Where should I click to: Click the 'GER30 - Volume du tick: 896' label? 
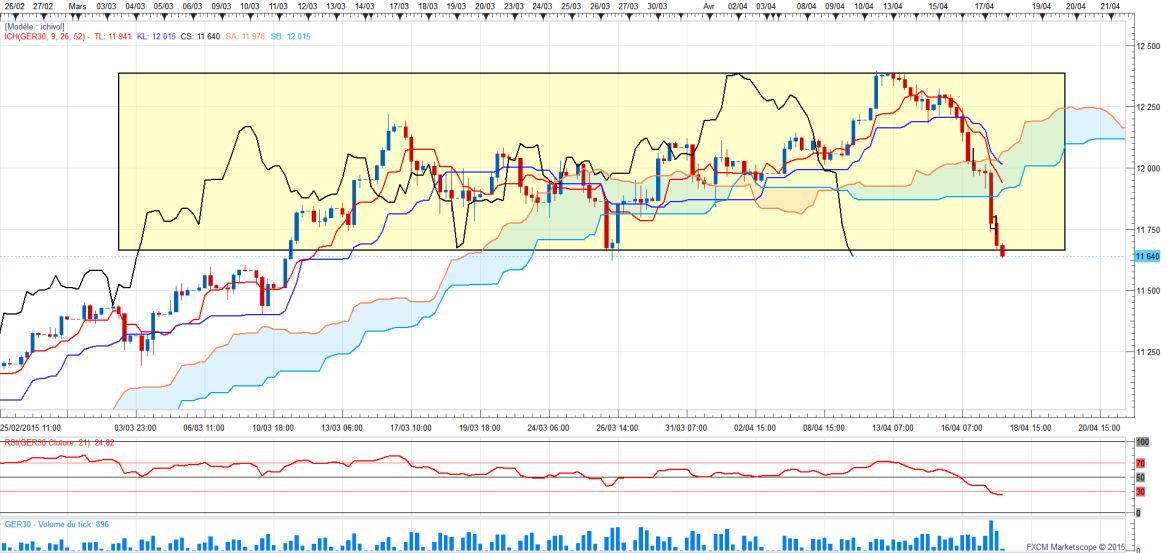coord(57,525)
